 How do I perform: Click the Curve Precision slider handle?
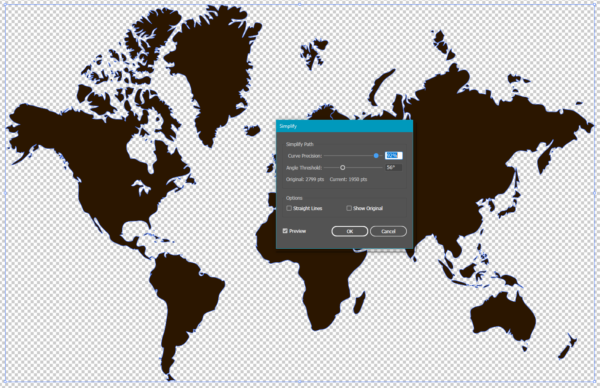click(x=376, y=155)
